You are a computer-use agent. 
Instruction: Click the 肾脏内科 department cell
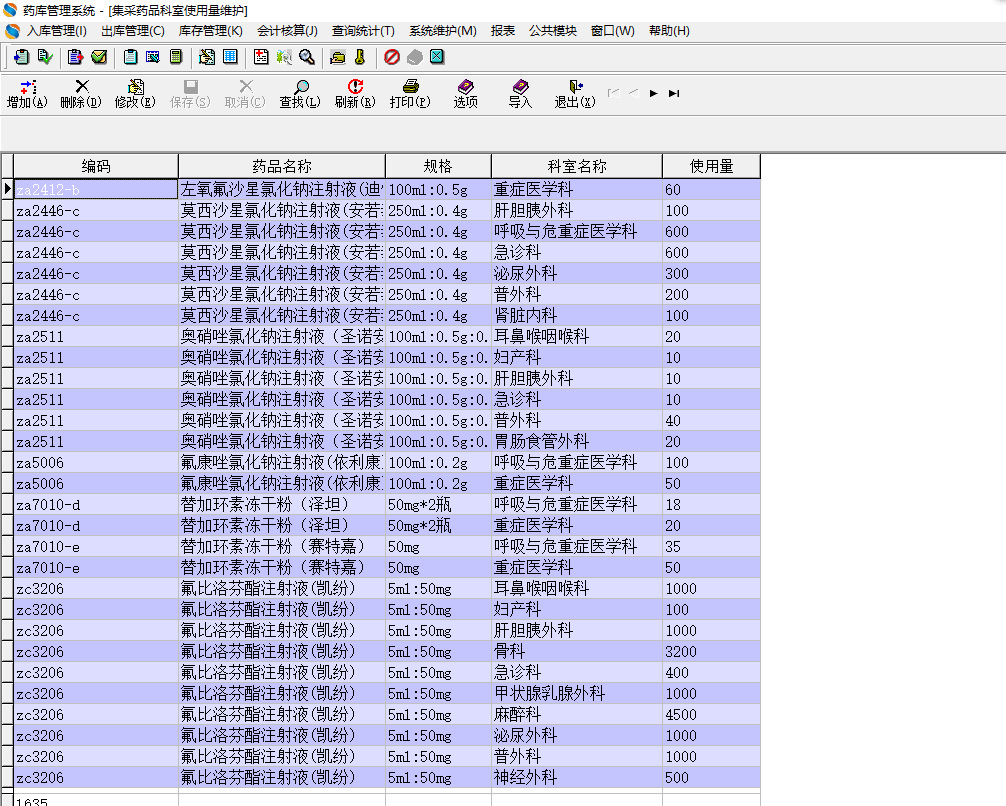coord(577,316)
